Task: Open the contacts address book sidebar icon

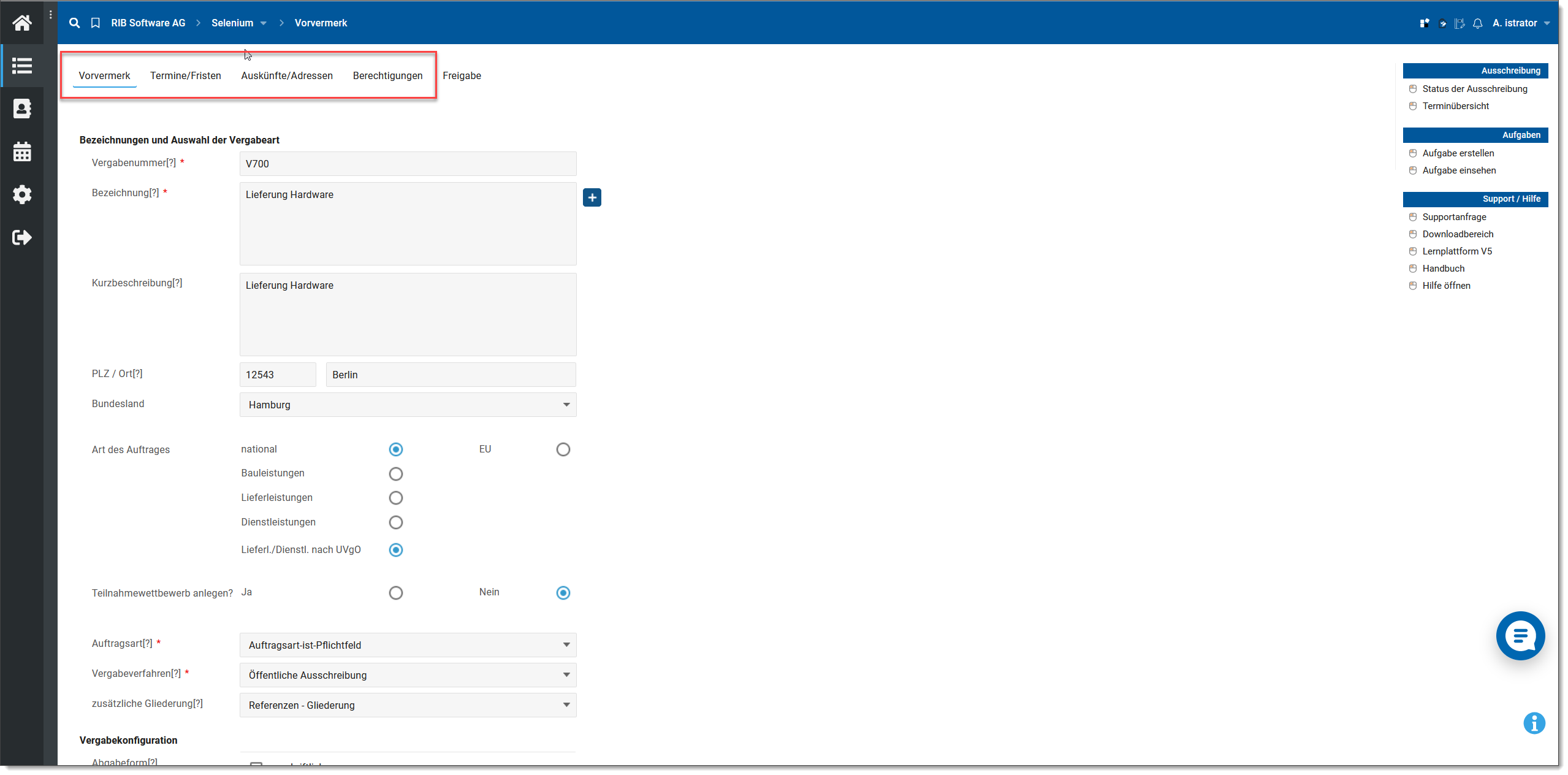Action: 22,109
